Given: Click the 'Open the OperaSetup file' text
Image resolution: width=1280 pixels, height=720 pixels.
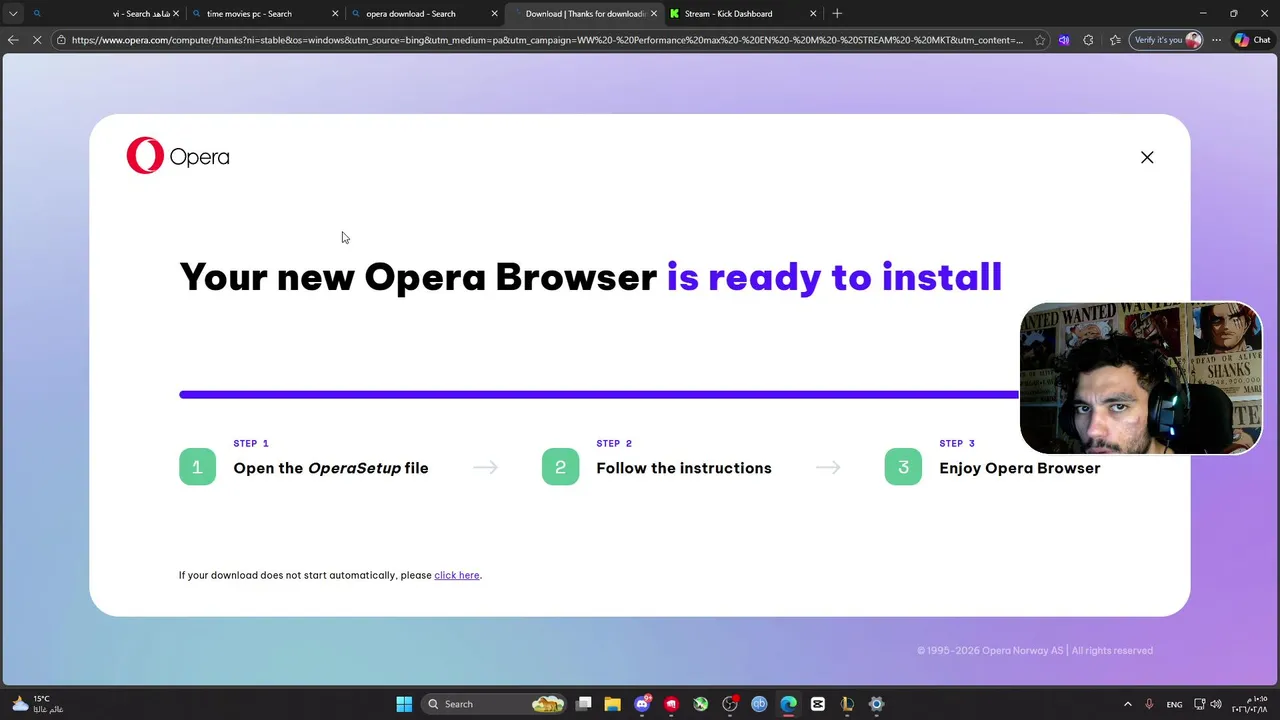Looking at the screenshot, I should pyautogui.click(x=331, y=468).
